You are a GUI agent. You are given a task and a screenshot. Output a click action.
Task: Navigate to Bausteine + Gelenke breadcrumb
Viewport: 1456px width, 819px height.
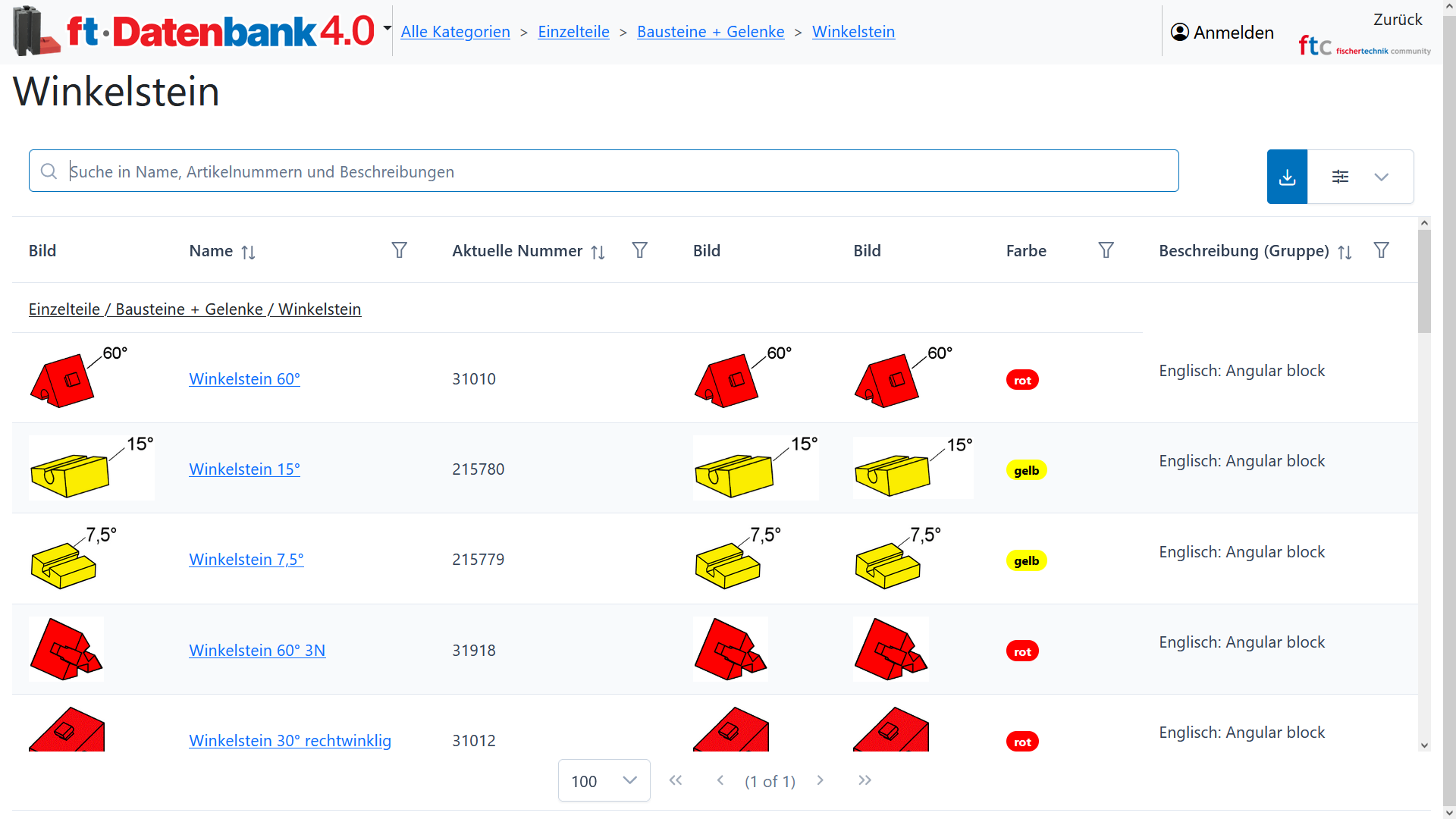(710, 32)
